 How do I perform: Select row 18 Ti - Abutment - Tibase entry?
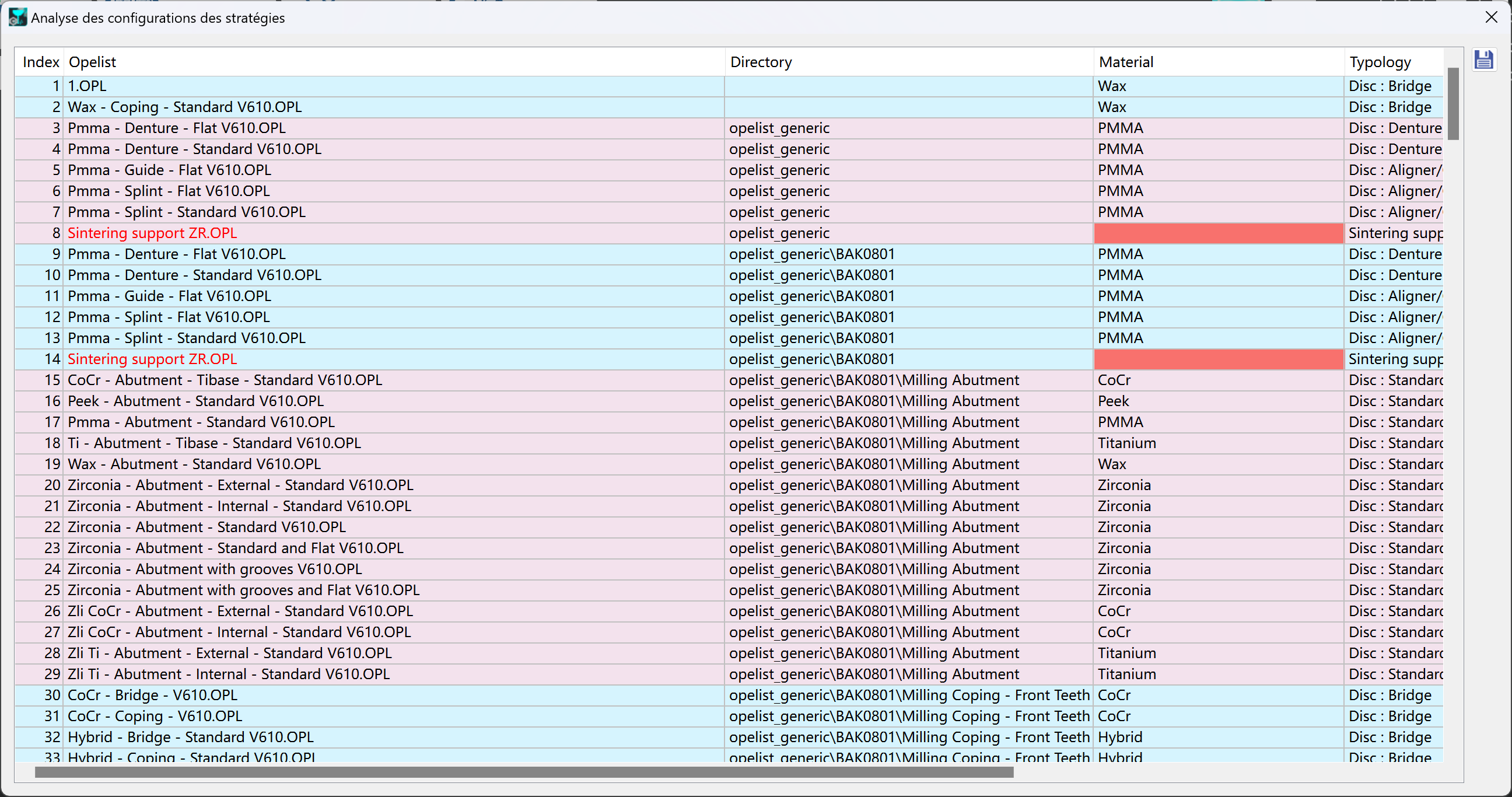click(729, 443)
